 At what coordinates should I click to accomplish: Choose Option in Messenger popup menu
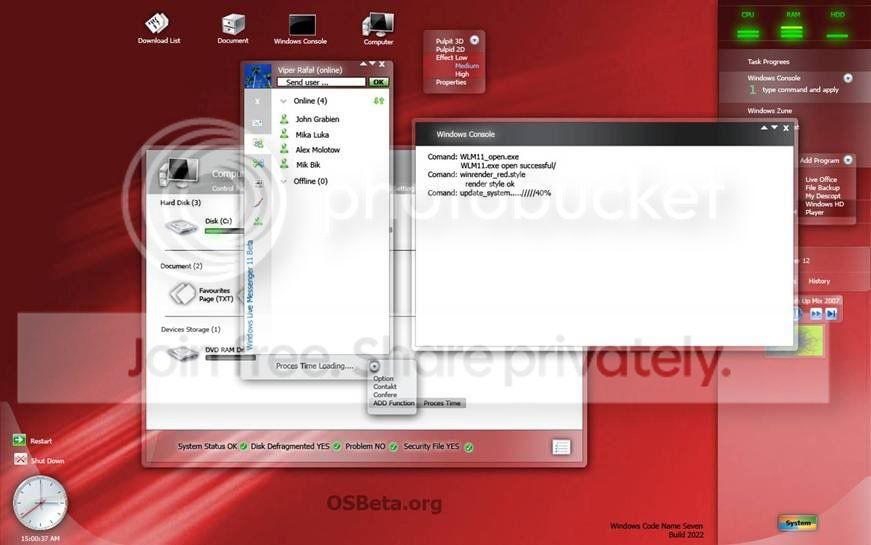click(x=383, y=378)
